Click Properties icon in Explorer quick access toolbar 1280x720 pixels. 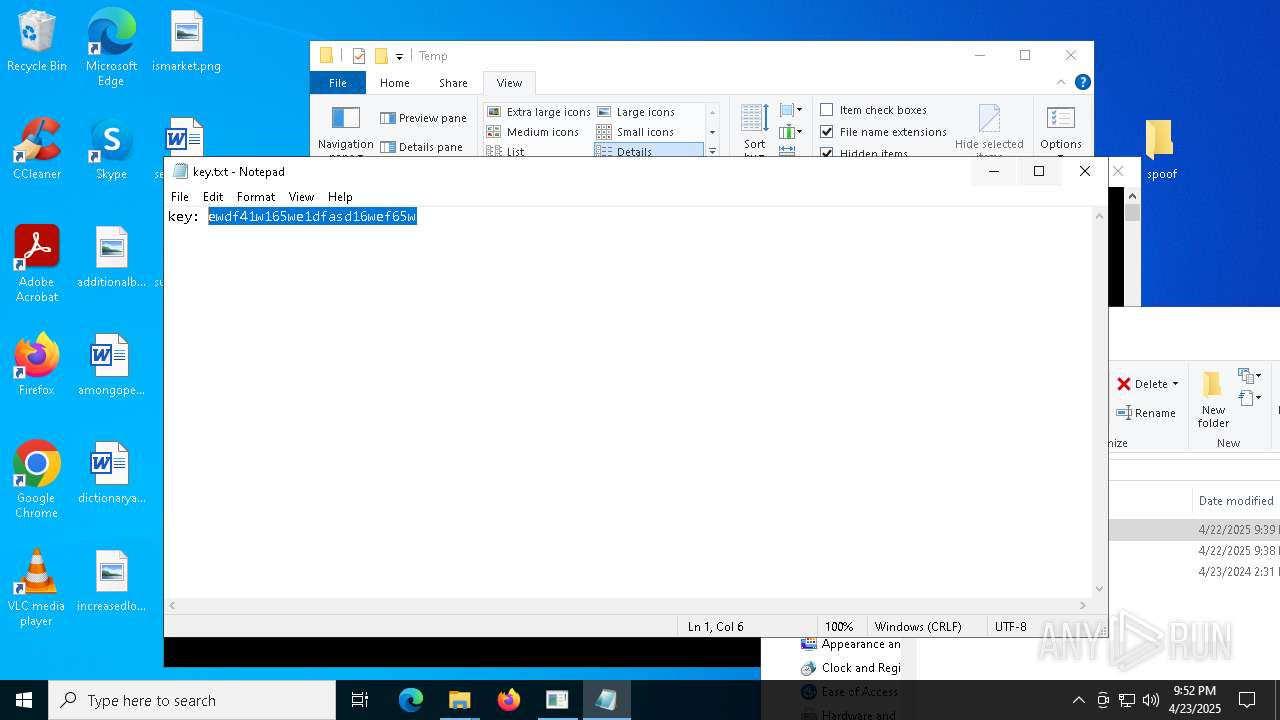pyautogui.click(x=358, y=56)
